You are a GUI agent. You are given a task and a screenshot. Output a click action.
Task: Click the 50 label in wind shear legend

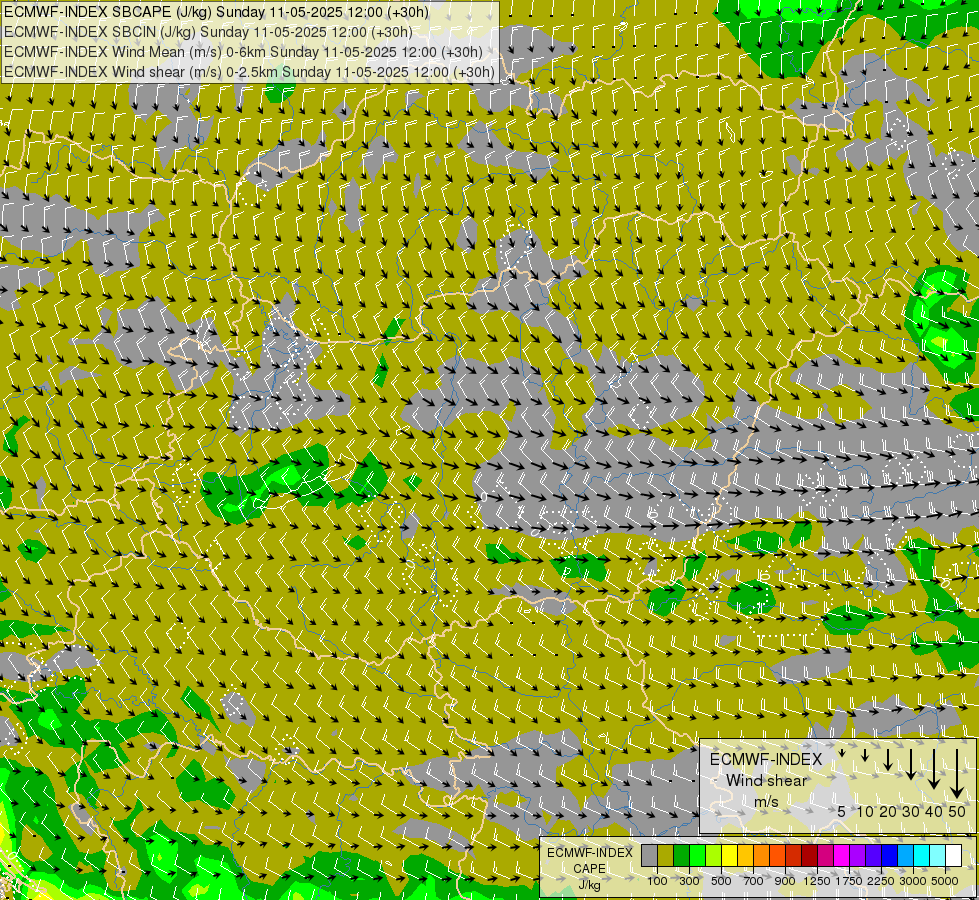pos(957,812)
